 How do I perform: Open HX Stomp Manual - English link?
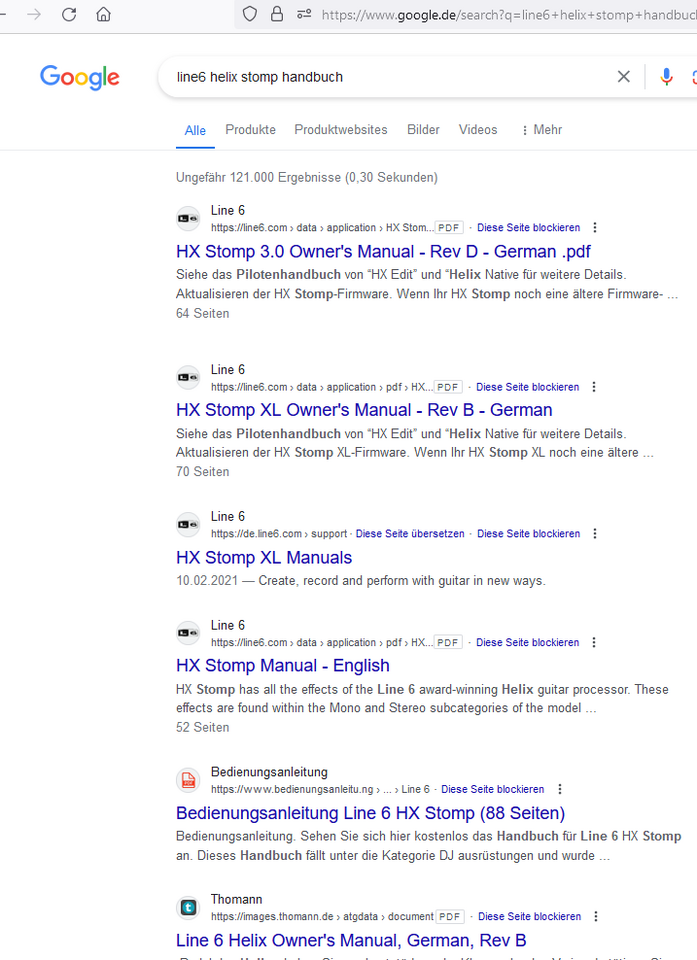283,665
